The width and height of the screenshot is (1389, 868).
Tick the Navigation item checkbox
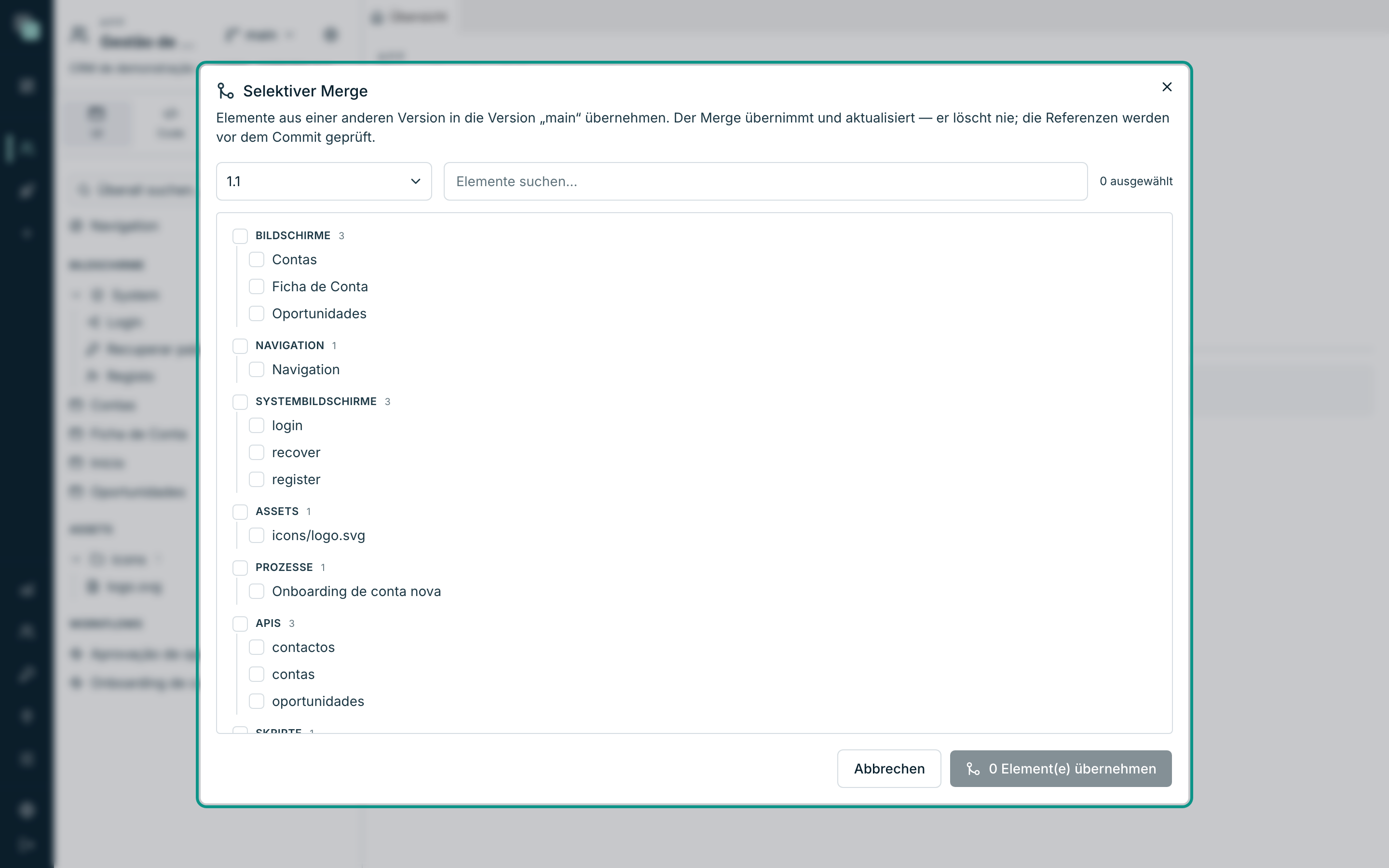(257, 370)
